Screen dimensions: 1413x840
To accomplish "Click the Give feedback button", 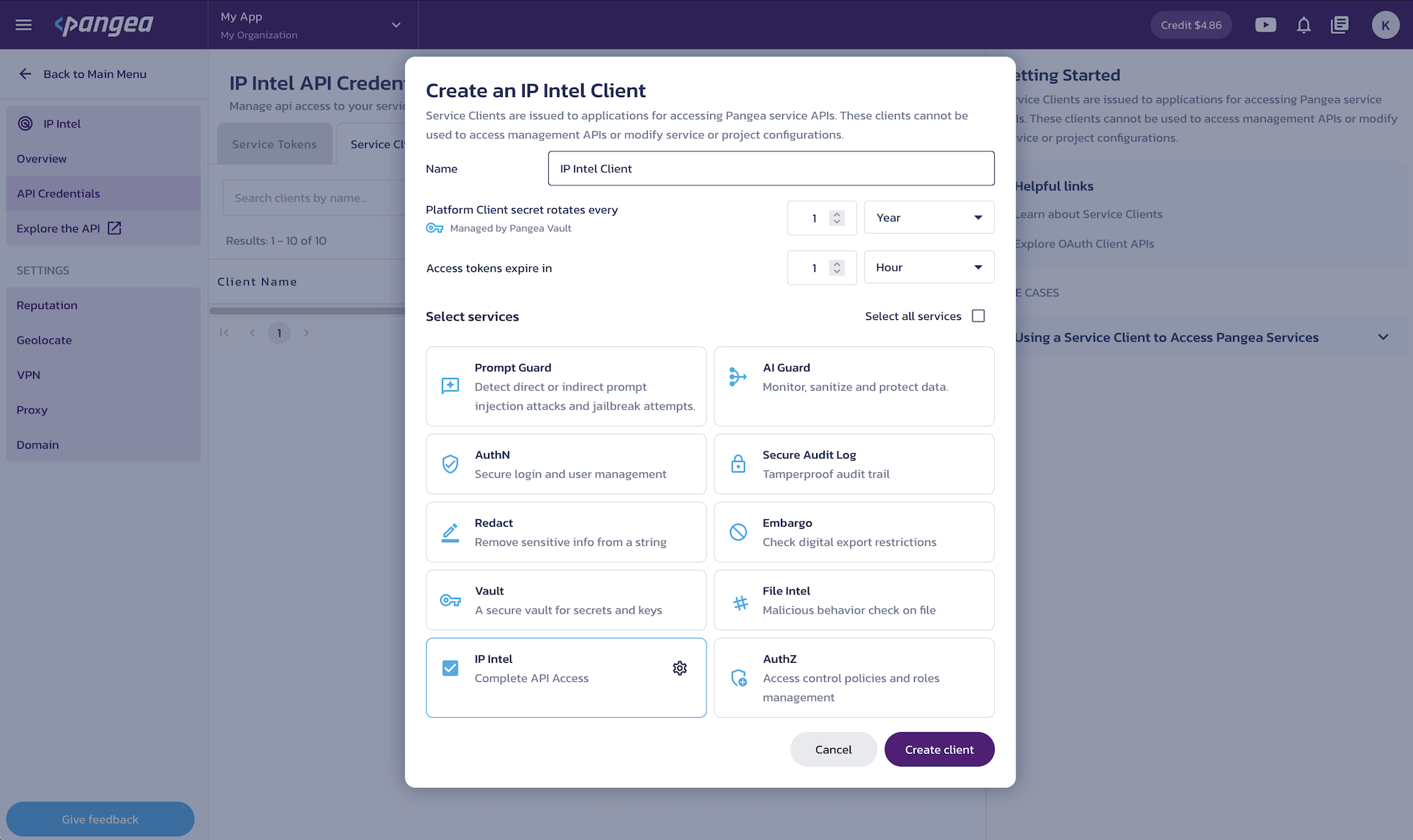I will click(100, 819).
